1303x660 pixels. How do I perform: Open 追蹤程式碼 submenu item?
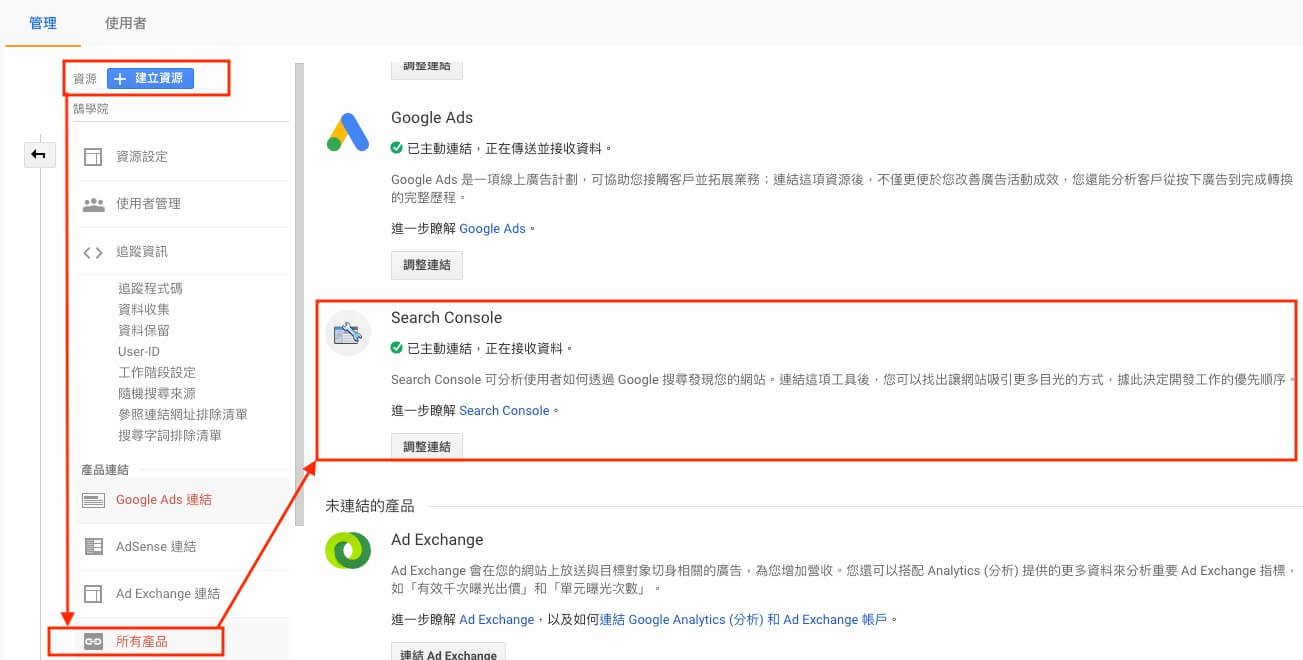150,288
